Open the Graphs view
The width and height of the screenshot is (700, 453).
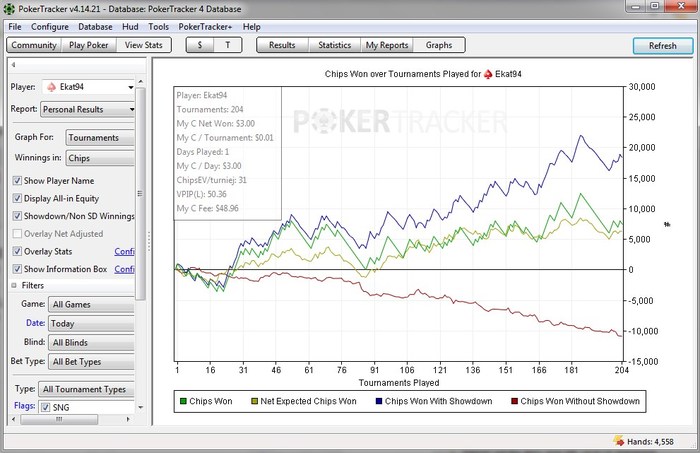pyautogui.click(x=439, y=45)
